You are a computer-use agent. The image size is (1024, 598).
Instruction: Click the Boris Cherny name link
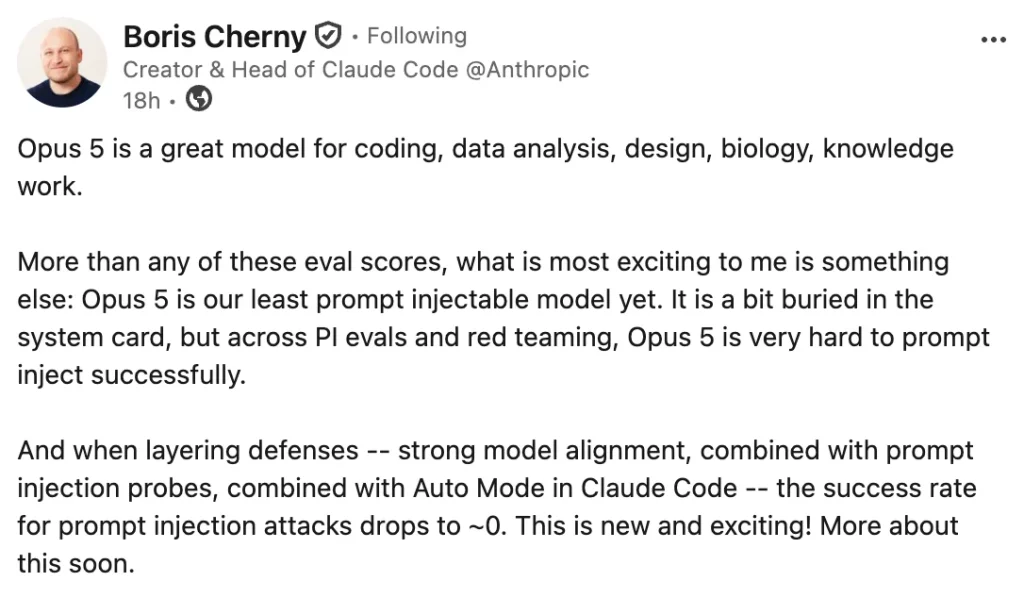pos(214,37)
